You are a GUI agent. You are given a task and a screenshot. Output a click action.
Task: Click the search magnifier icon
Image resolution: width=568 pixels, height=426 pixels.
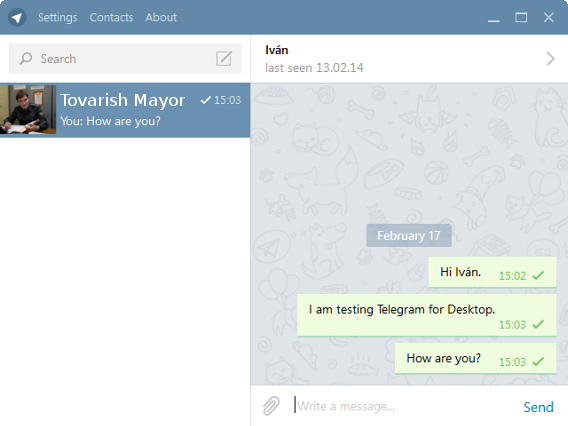point(26,58)
